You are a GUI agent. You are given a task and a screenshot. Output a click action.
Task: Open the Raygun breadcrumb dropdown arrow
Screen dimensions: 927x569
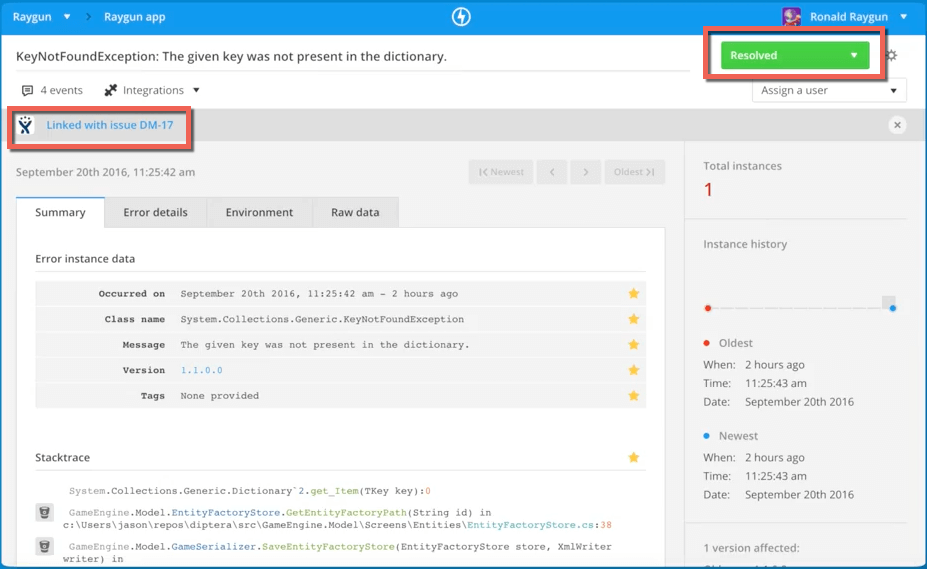67,17
